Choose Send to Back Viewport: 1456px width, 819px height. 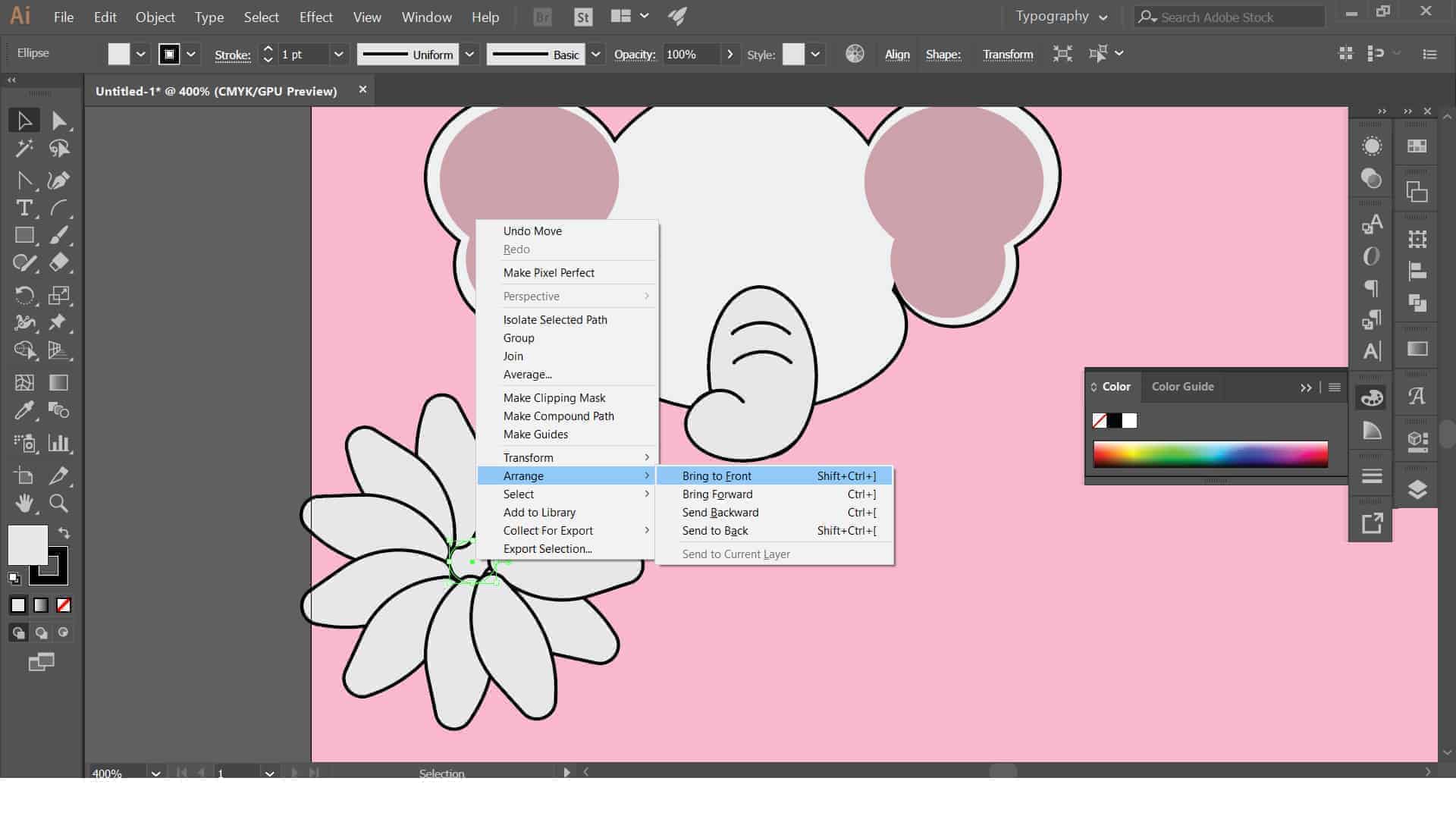click(x=774, y=531)
